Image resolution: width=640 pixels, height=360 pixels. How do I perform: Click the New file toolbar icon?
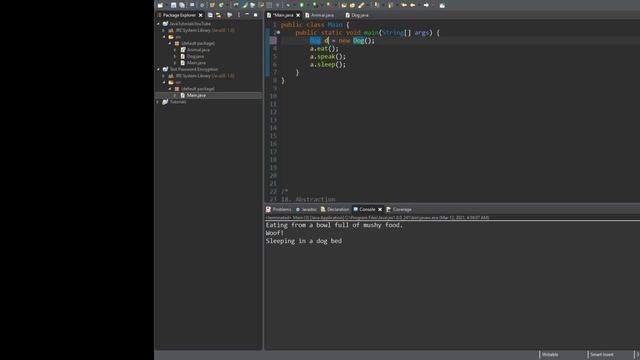[x=160, y=5]
